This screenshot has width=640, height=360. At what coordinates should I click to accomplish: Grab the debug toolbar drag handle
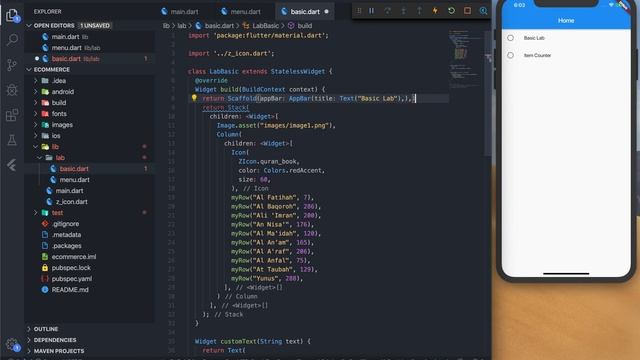(359, 11)
